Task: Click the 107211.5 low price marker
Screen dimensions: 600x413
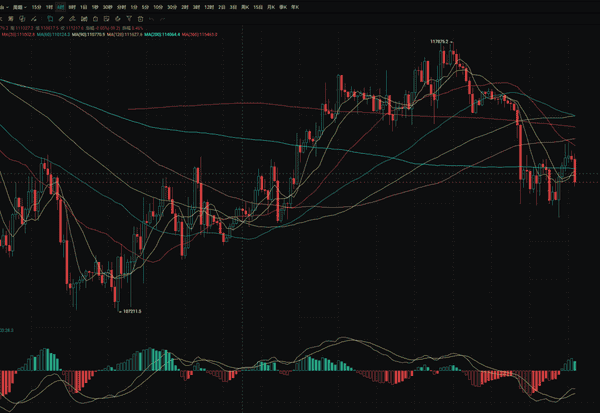Action: tap(131, 311)
